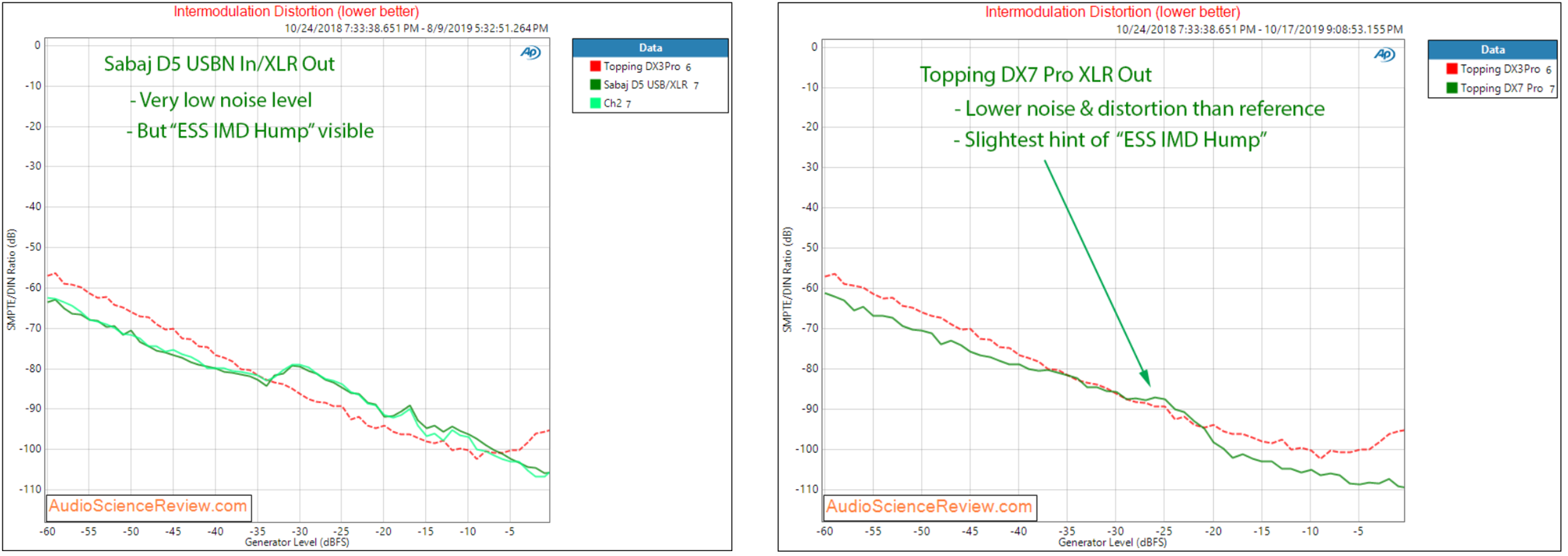Select green Topping DX7 Pro legend swatch

point(1452,88)
